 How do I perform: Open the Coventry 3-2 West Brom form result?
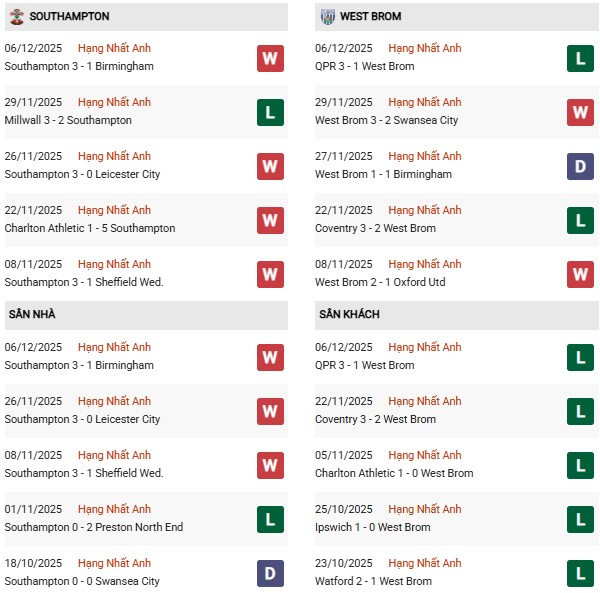[x=375, y=228]
